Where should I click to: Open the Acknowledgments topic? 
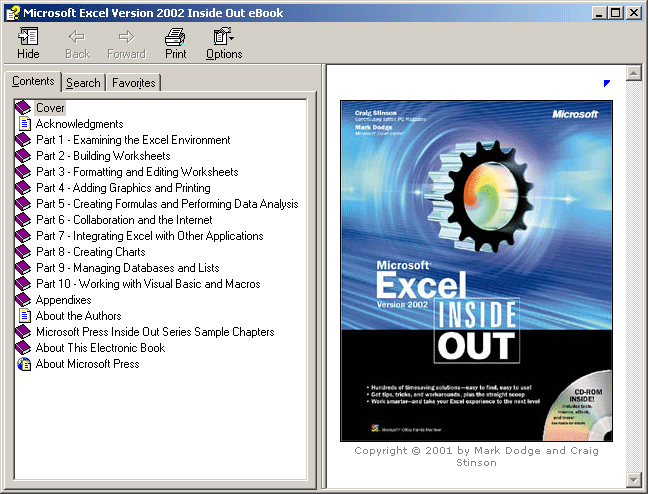pyautogui.click(x=79, y=124)
